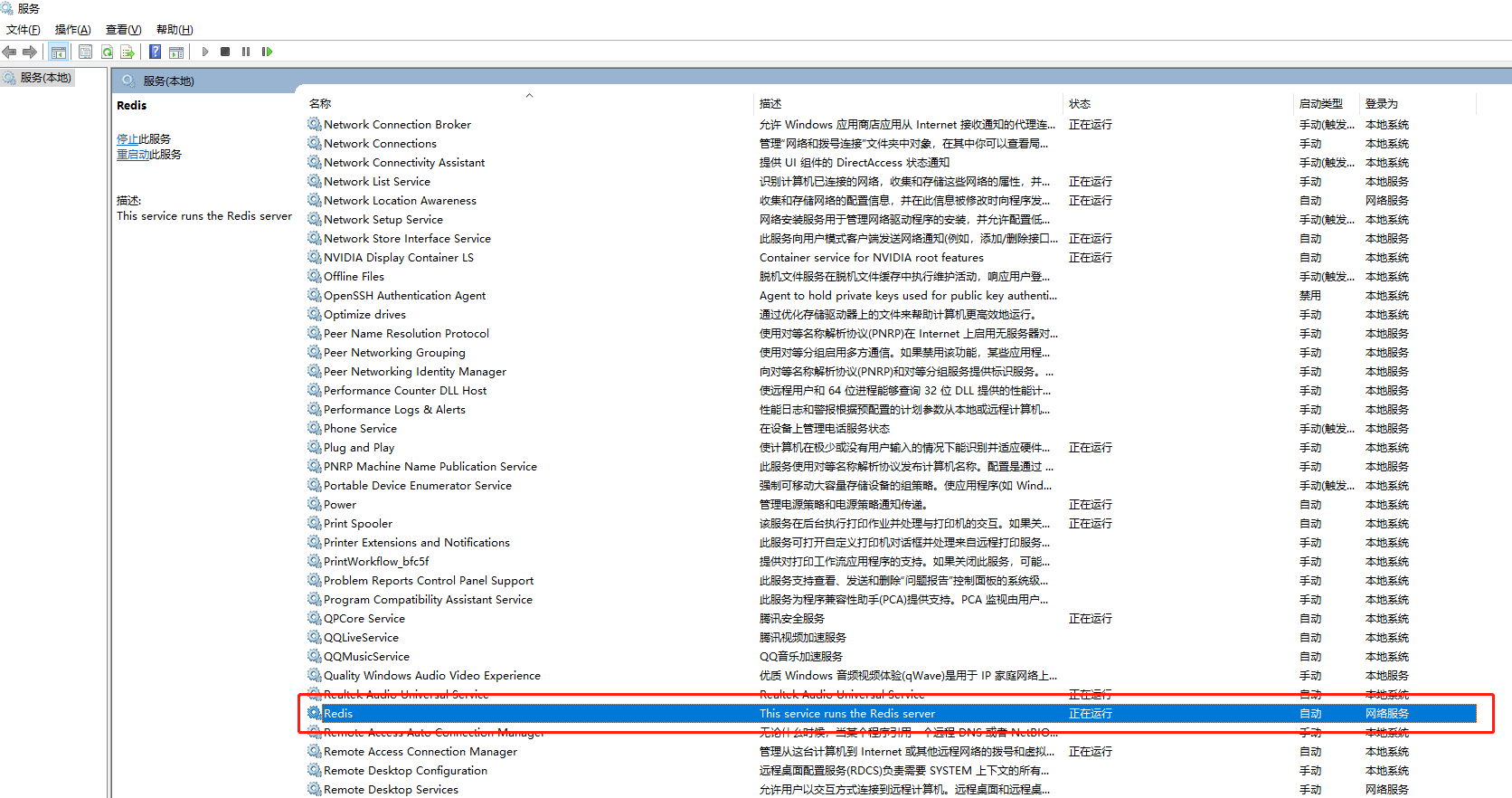Click the 重启动 link for this service
Image resolution: width=1512 pixels, height=798 pixels.
[133, 155]
